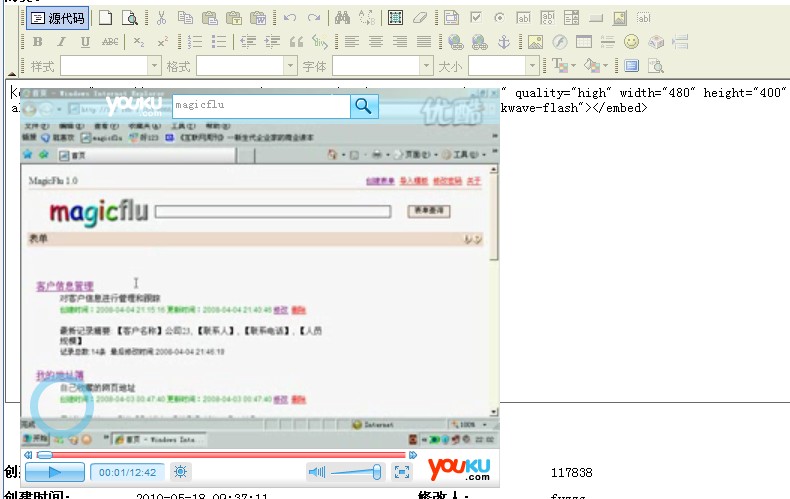Adjust the video volume slider
The width and height of the screenshot is (790, 499).
pyautogui.click(x=356, y=472)
